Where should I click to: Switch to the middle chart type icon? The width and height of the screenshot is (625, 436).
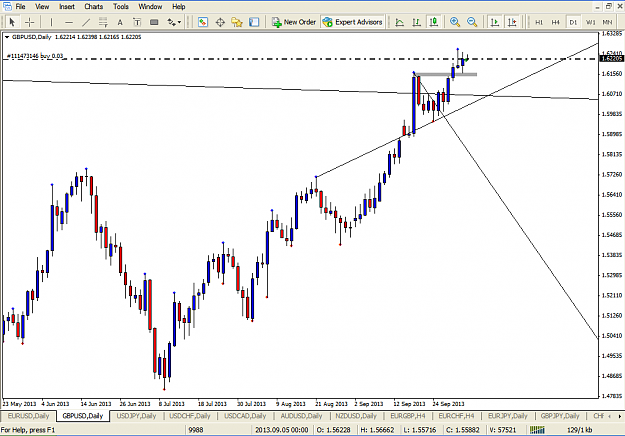coord(417,22)
